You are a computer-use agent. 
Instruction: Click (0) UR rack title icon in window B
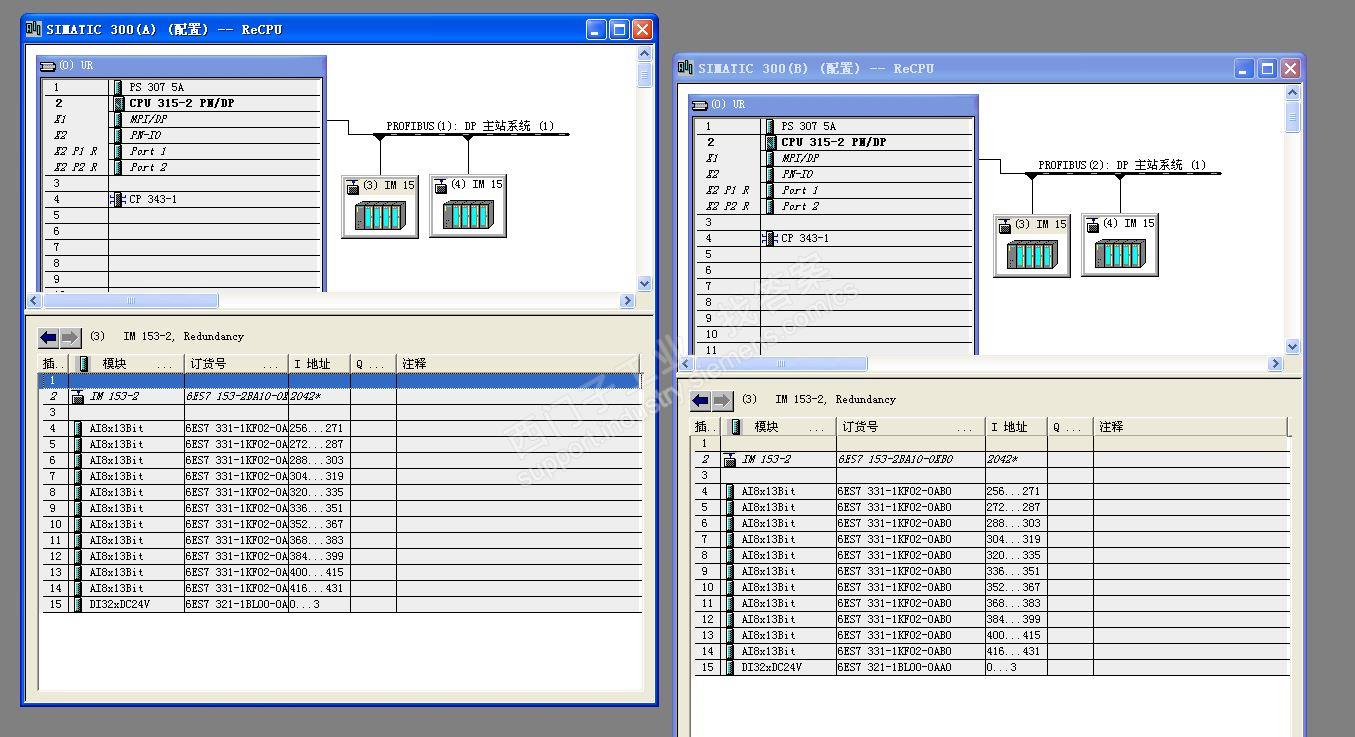(699, 105)
